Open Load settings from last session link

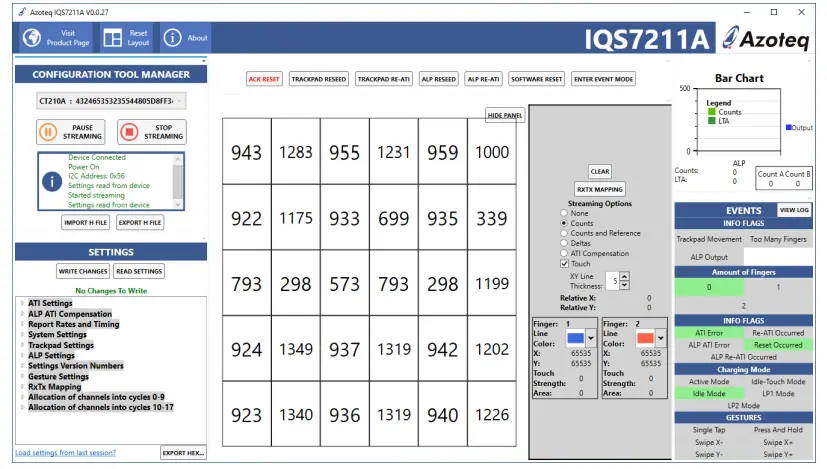[65, 453]
